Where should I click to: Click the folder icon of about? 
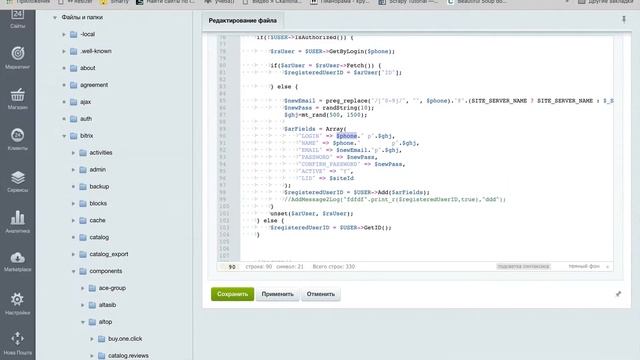click(73, 68)
